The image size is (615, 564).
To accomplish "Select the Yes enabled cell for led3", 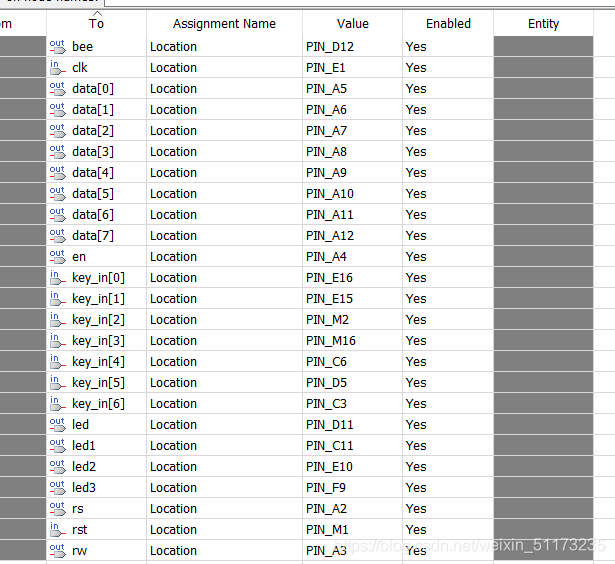I will 448,488.
